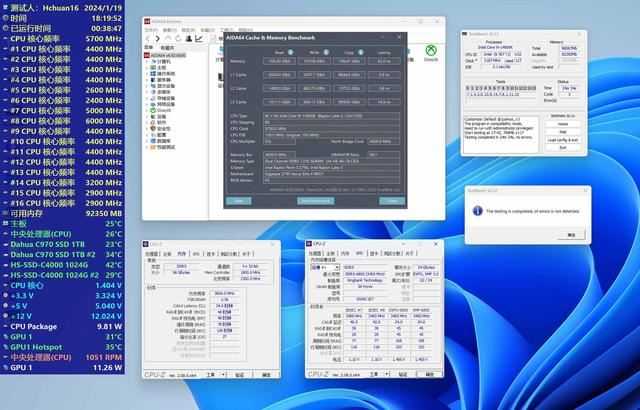Screen dimensions: 640x410
Task: Select the 性能测试 node in AIDA64 tree
Action: 165,147
